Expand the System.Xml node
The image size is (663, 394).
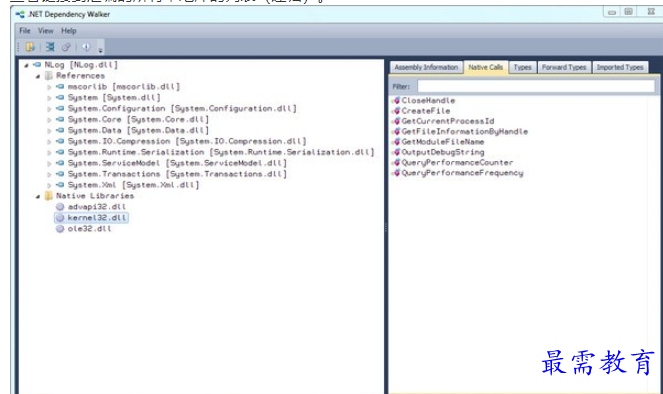point(49,186)
